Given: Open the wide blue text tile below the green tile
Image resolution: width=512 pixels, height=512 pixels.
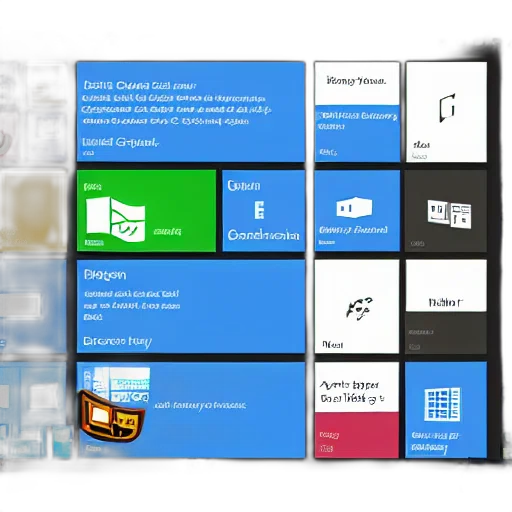Looking at the screenshot, I should (191, 306).
